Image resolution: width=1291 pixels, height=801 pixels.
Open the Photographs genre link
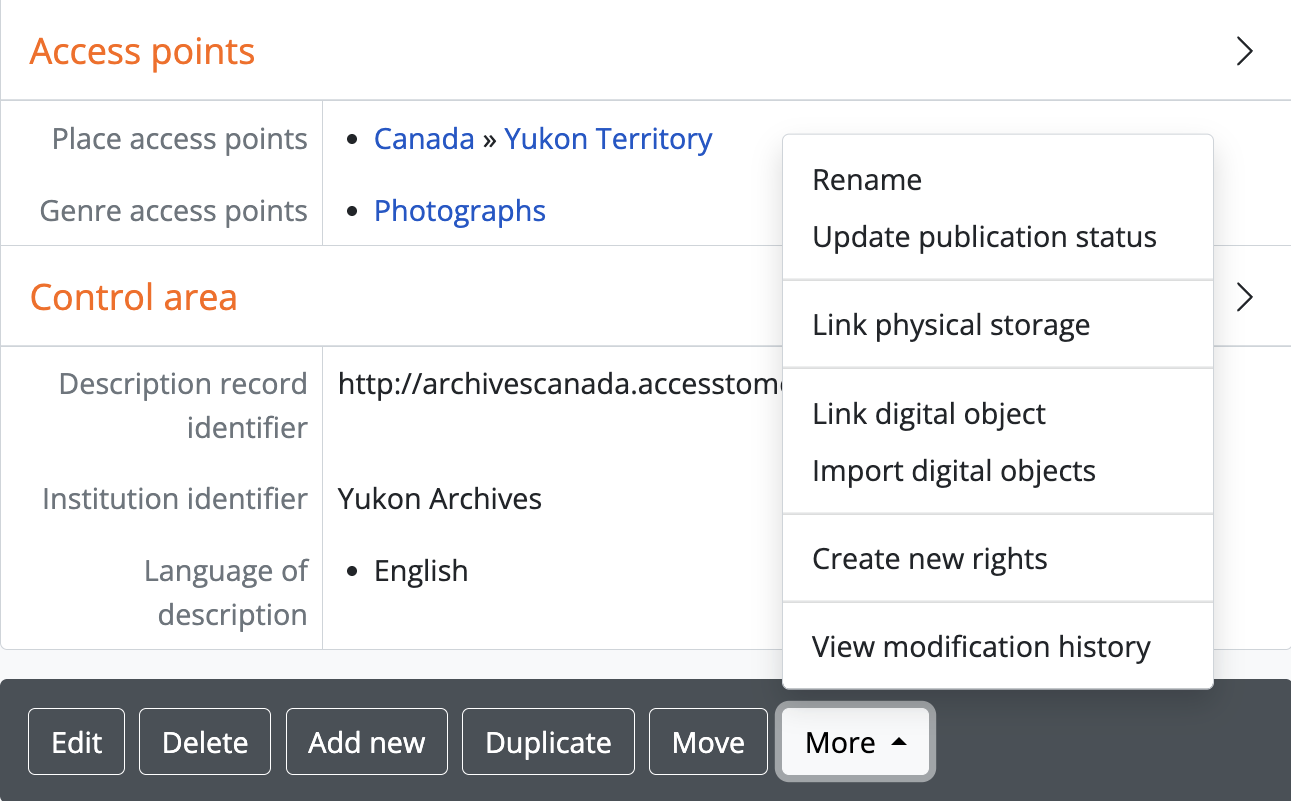(x=460, y=211)
